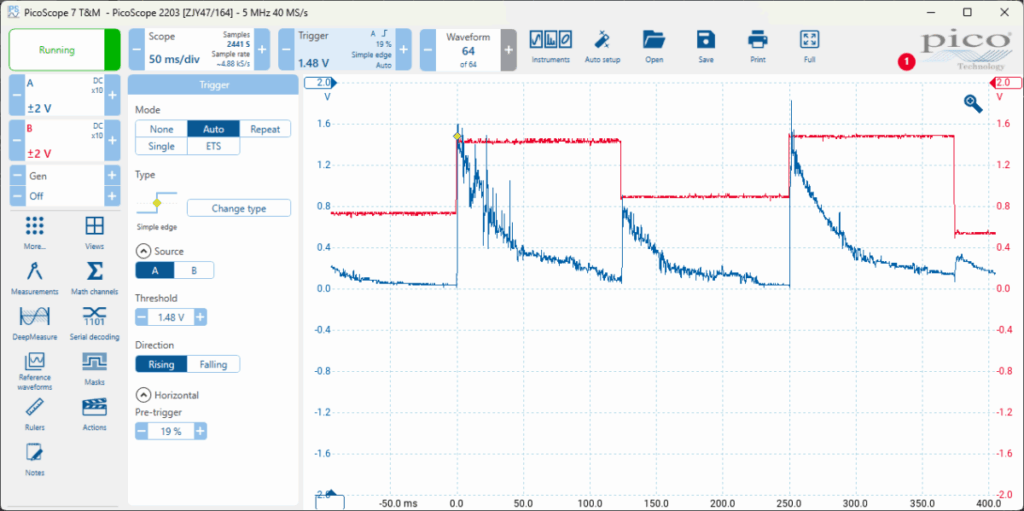Image resolution: width=1024 pixels, height=511 pixels.
Task: Click the Auto setup icon
Action: pyautogui.click(x=602, y=43)
